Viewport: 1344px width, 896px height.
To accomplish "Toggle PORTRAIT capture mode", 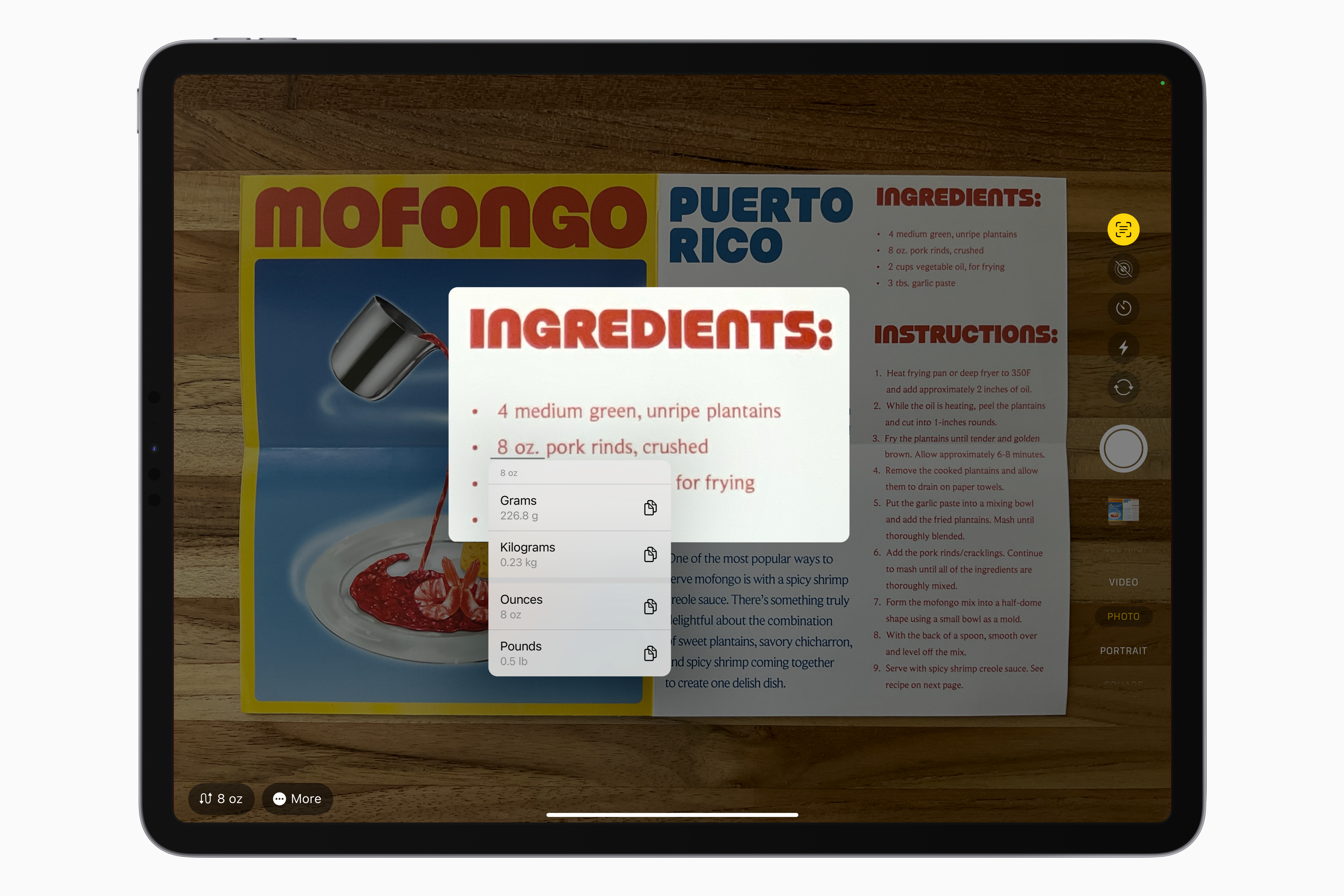I will click(1122, 651).
